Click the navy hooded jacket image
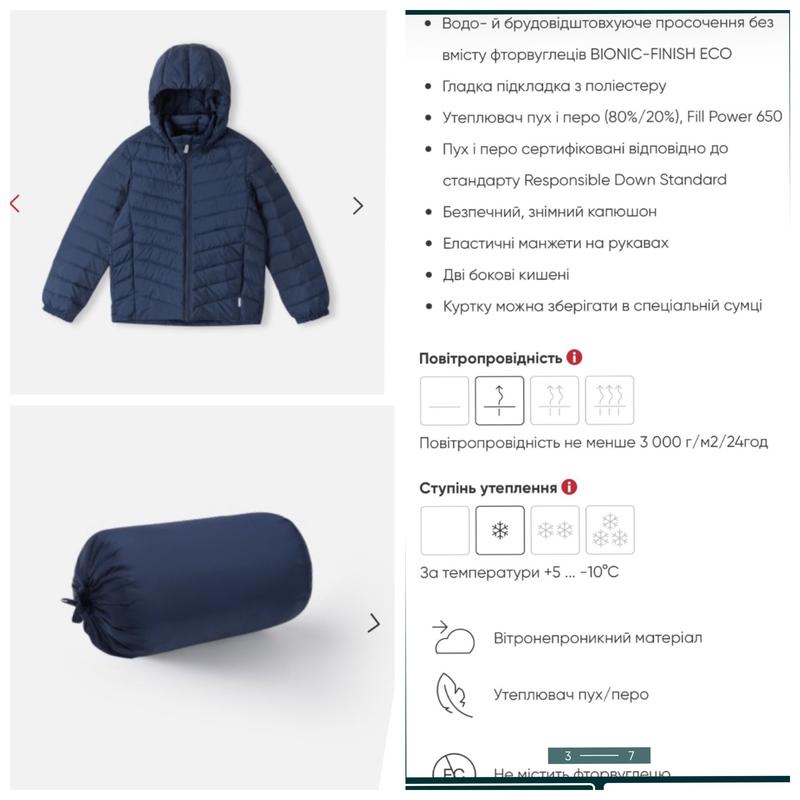The image size is (800, 800). click(186, 186)
